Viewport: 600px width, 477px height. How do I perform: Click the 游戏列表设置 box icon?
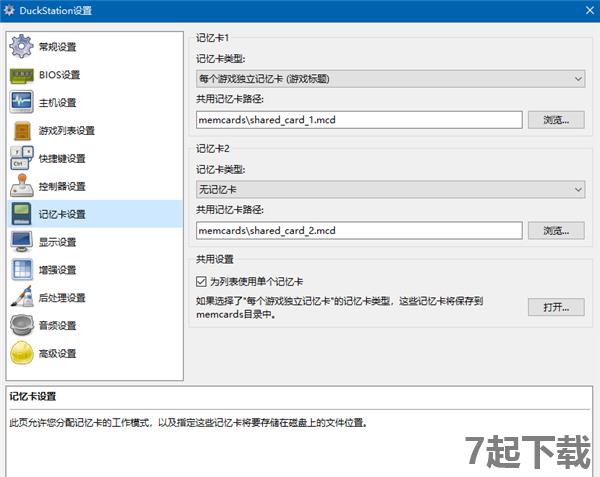coord(22,130)
